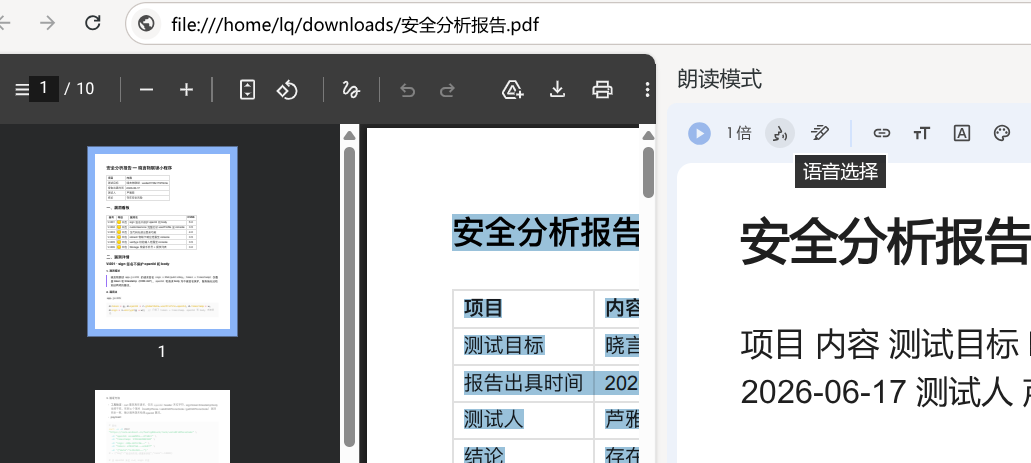Toggle links in reading mode
Screen dimensions: 1031x463
coord(881,134)
